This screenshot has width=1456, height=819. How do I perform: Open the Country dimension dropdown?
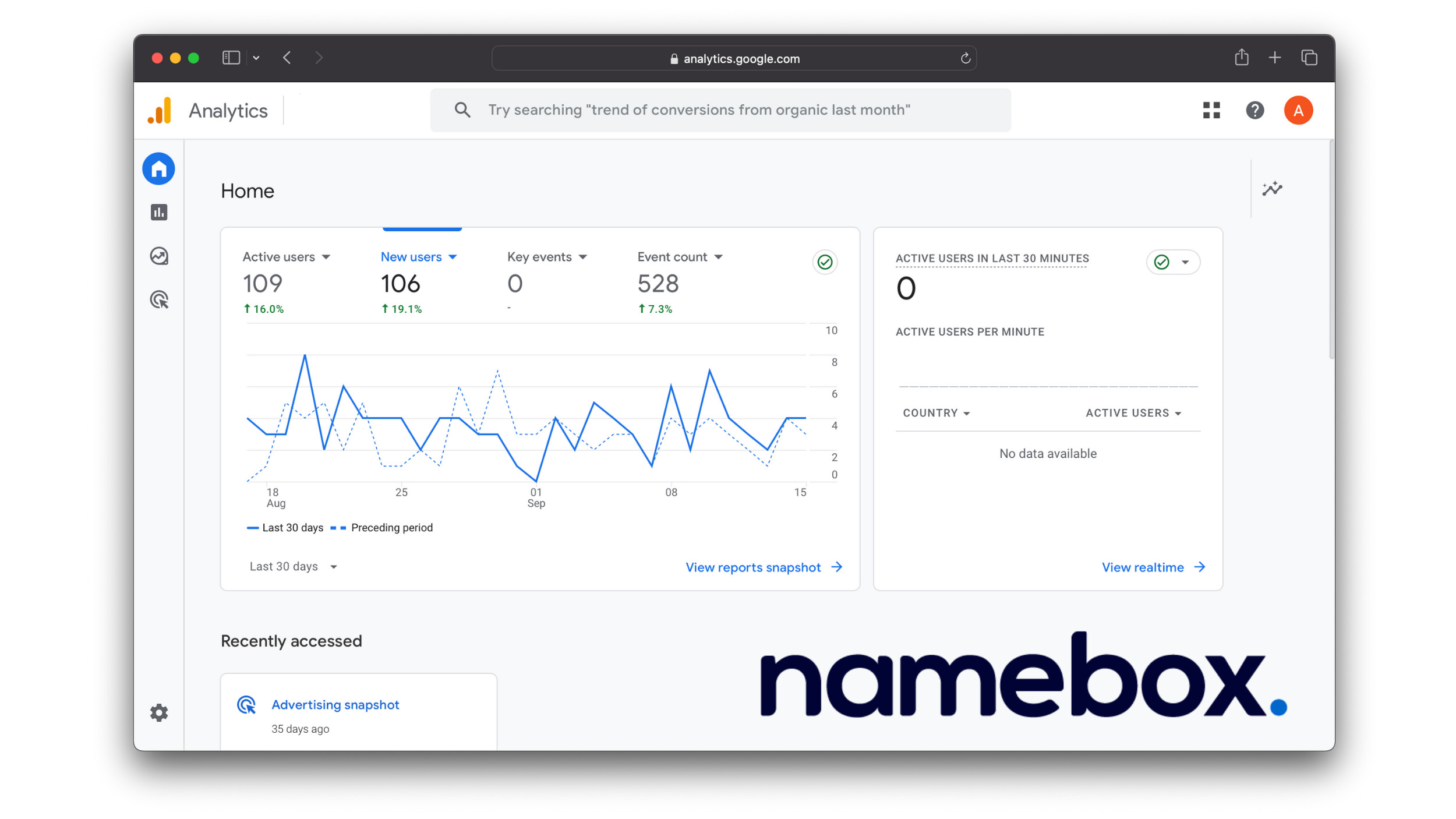coord(936,413)
